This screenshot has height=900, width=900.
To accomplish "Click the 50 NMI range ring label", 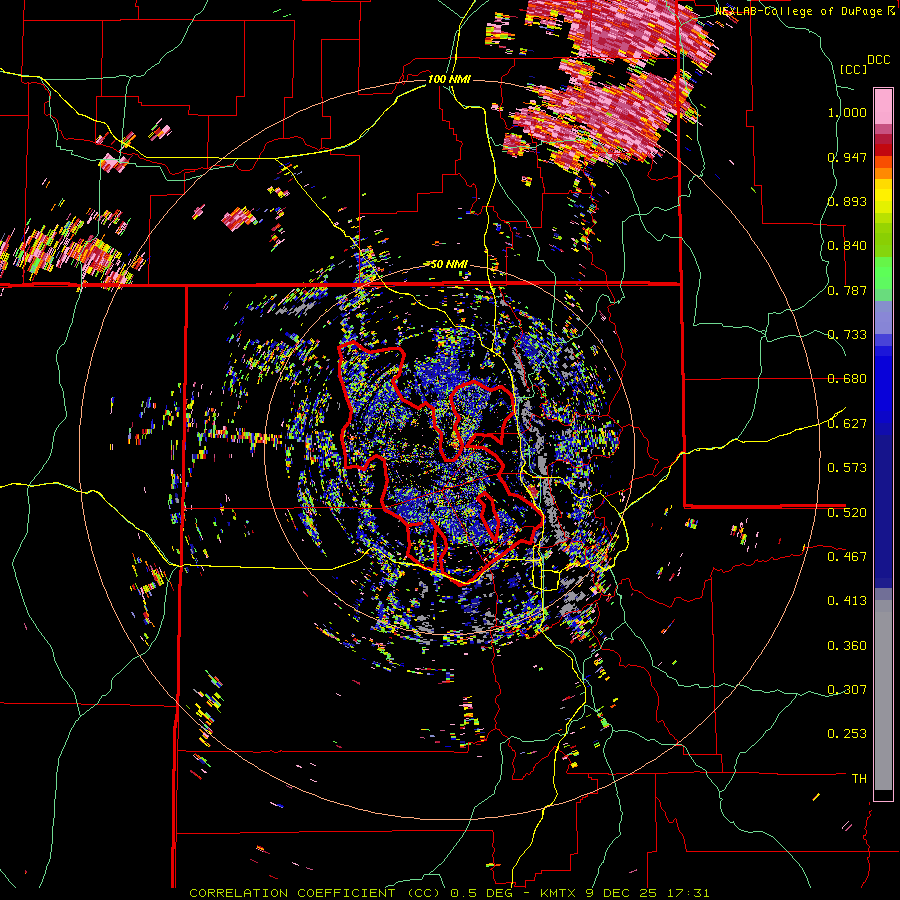I will tap(449, 264).
